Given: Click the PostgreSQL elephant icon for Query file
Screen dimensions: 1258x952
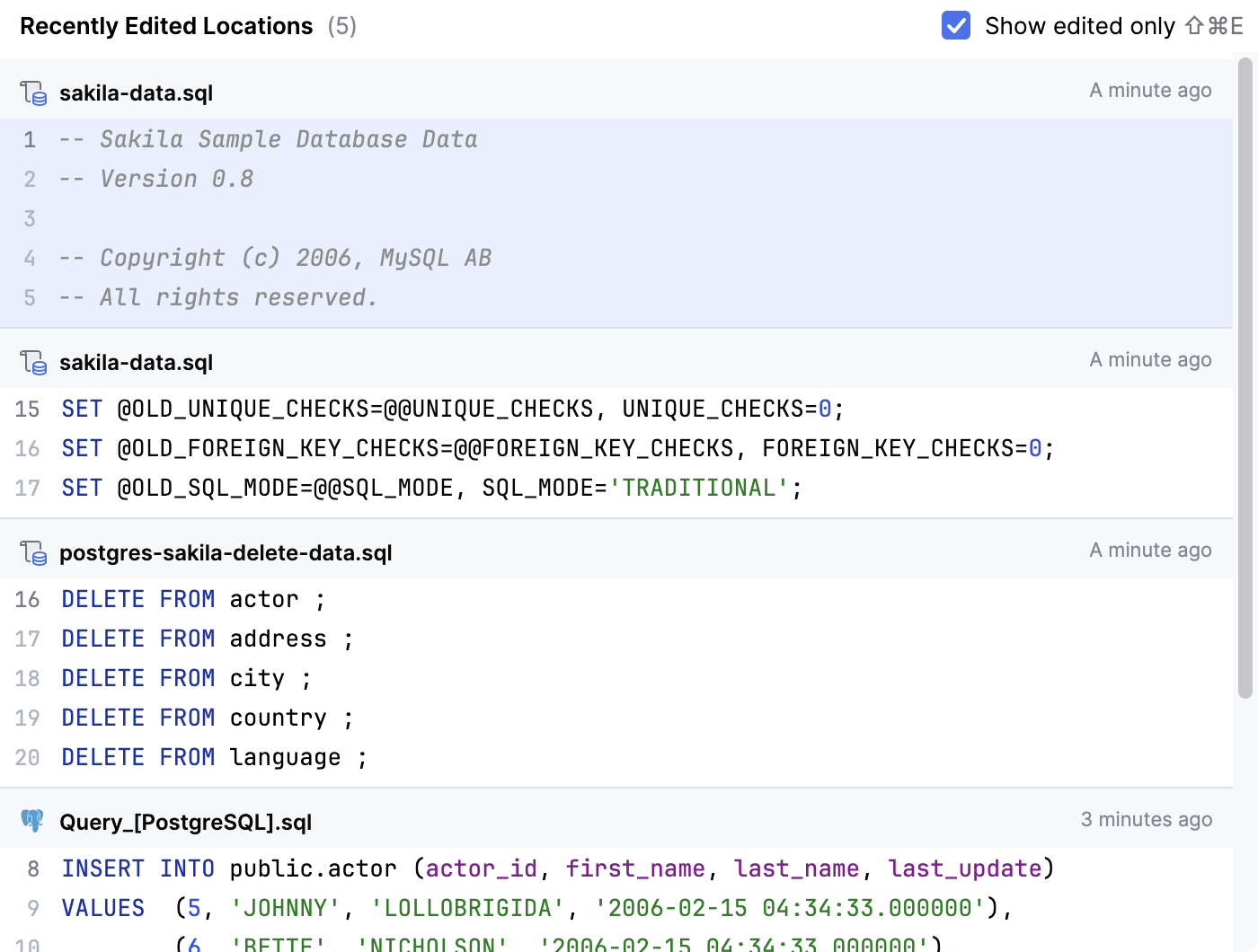Looking at the screenshot, I should coord(32,821).
